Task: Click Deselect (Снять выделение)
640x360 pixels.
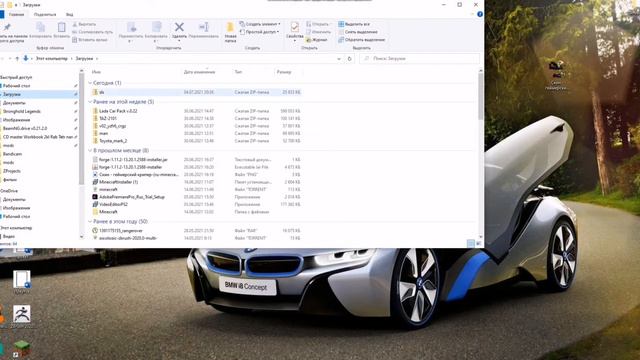Action: point(358,32)
